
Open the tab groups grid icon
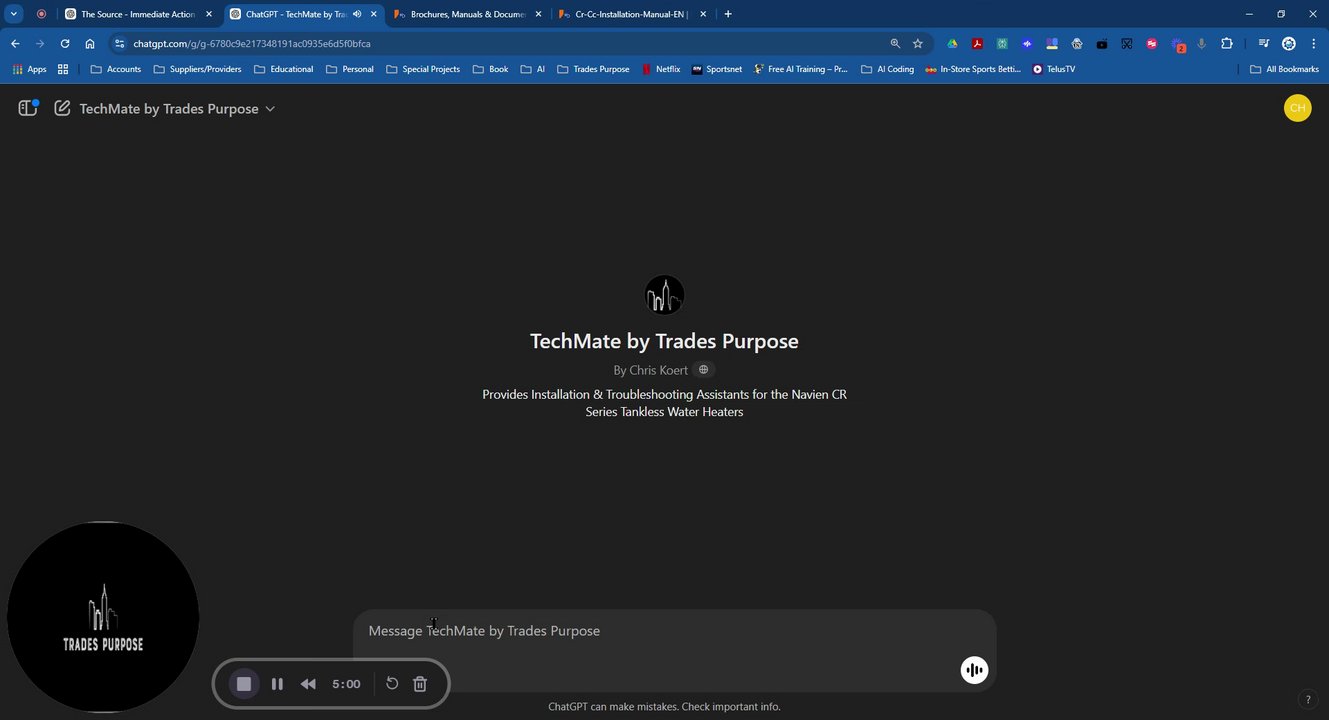(63, 69)
